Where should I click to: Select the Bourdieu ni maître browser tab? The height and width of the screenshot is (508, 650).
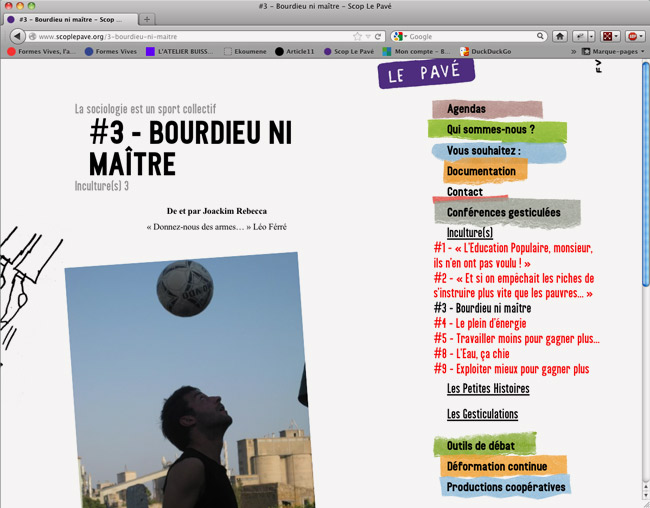(70, 19)
